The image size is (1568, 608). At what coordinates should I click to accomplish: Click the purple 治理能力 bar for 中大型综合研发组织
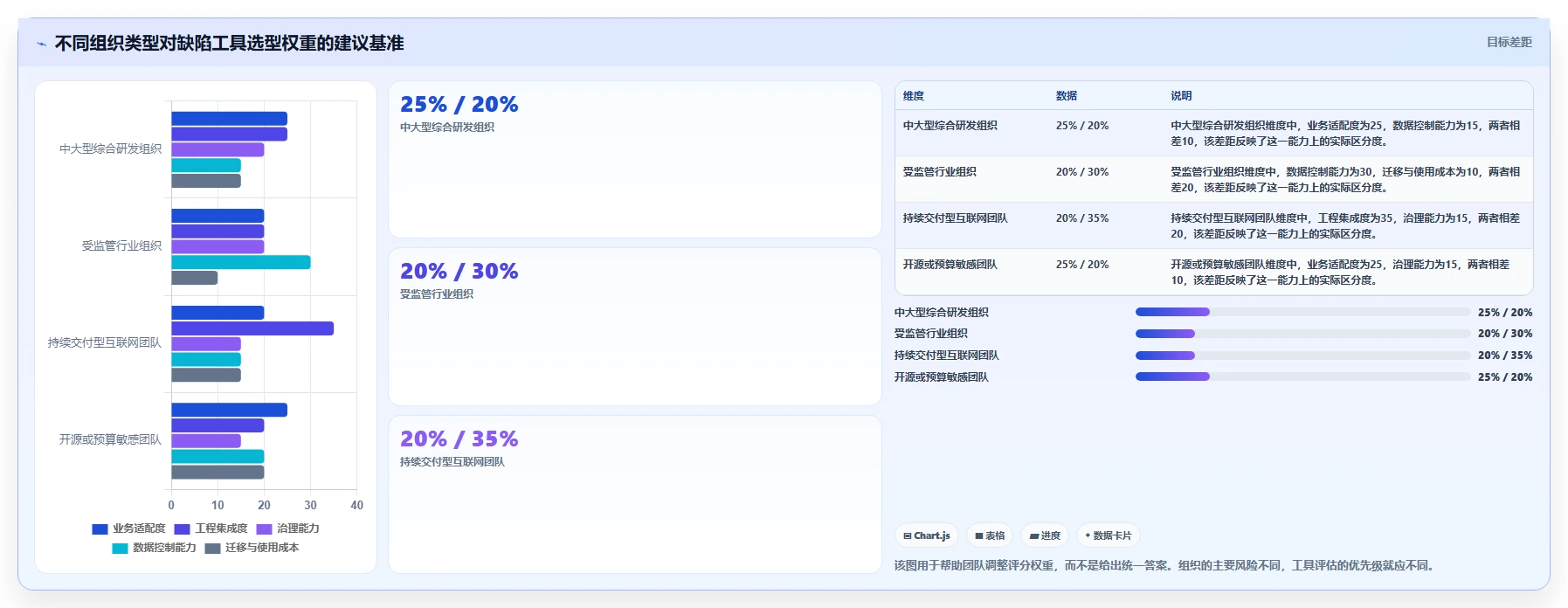[218, 149]
